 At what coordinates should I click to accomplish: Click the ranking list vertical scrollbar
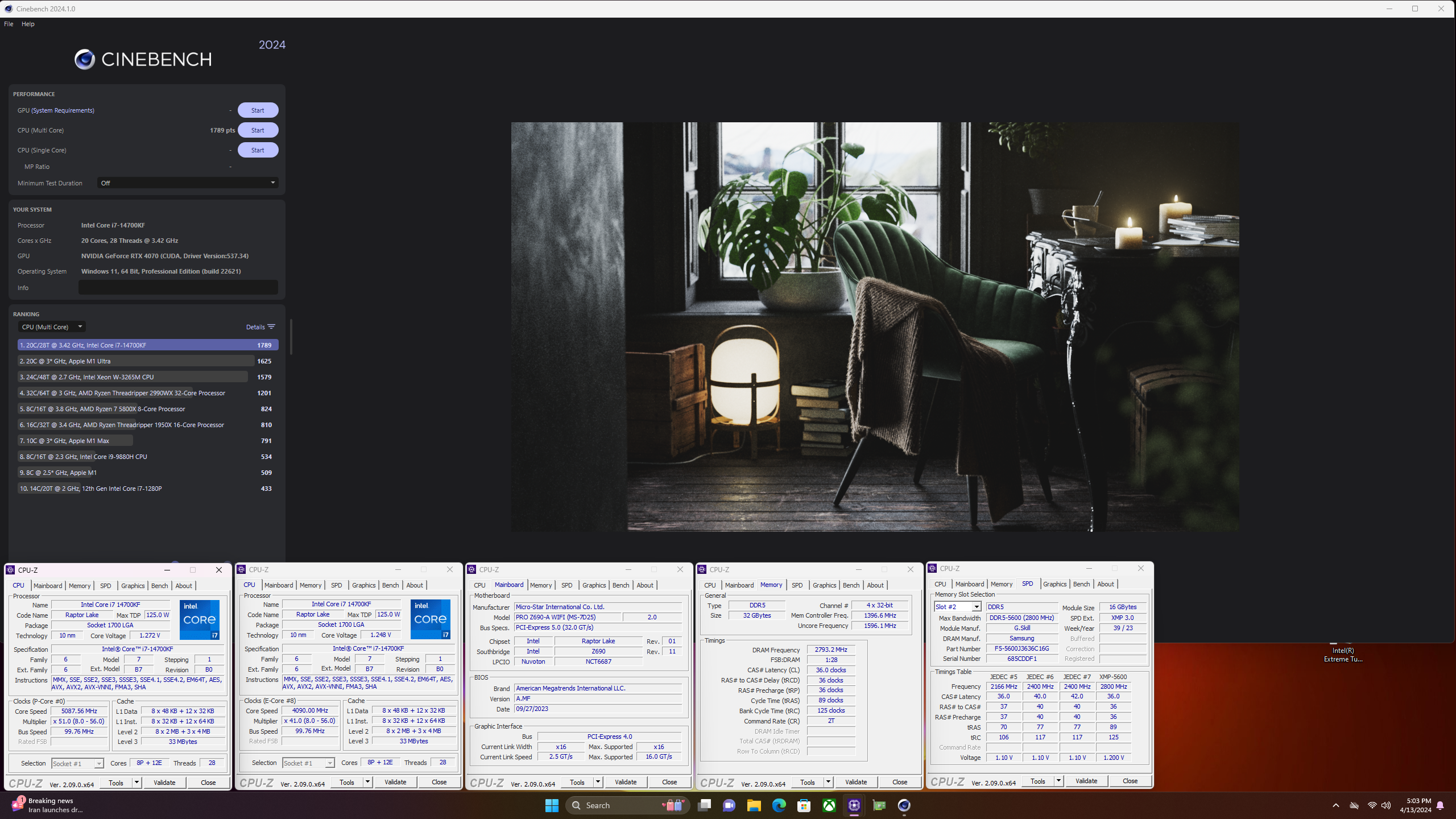pyautogui.click(x=291, y=337)
